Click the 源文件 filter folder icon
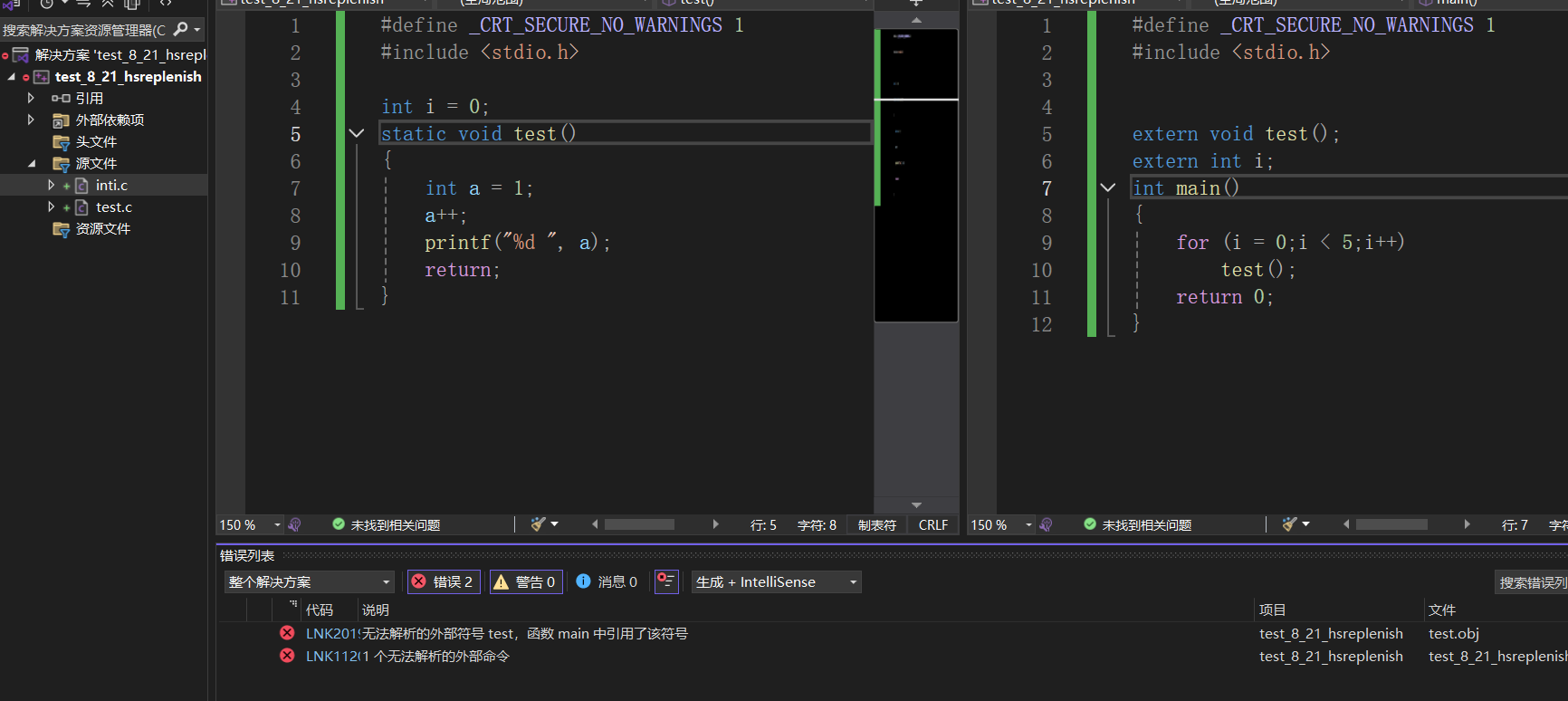1568x701 pixels. pos(61,164)
